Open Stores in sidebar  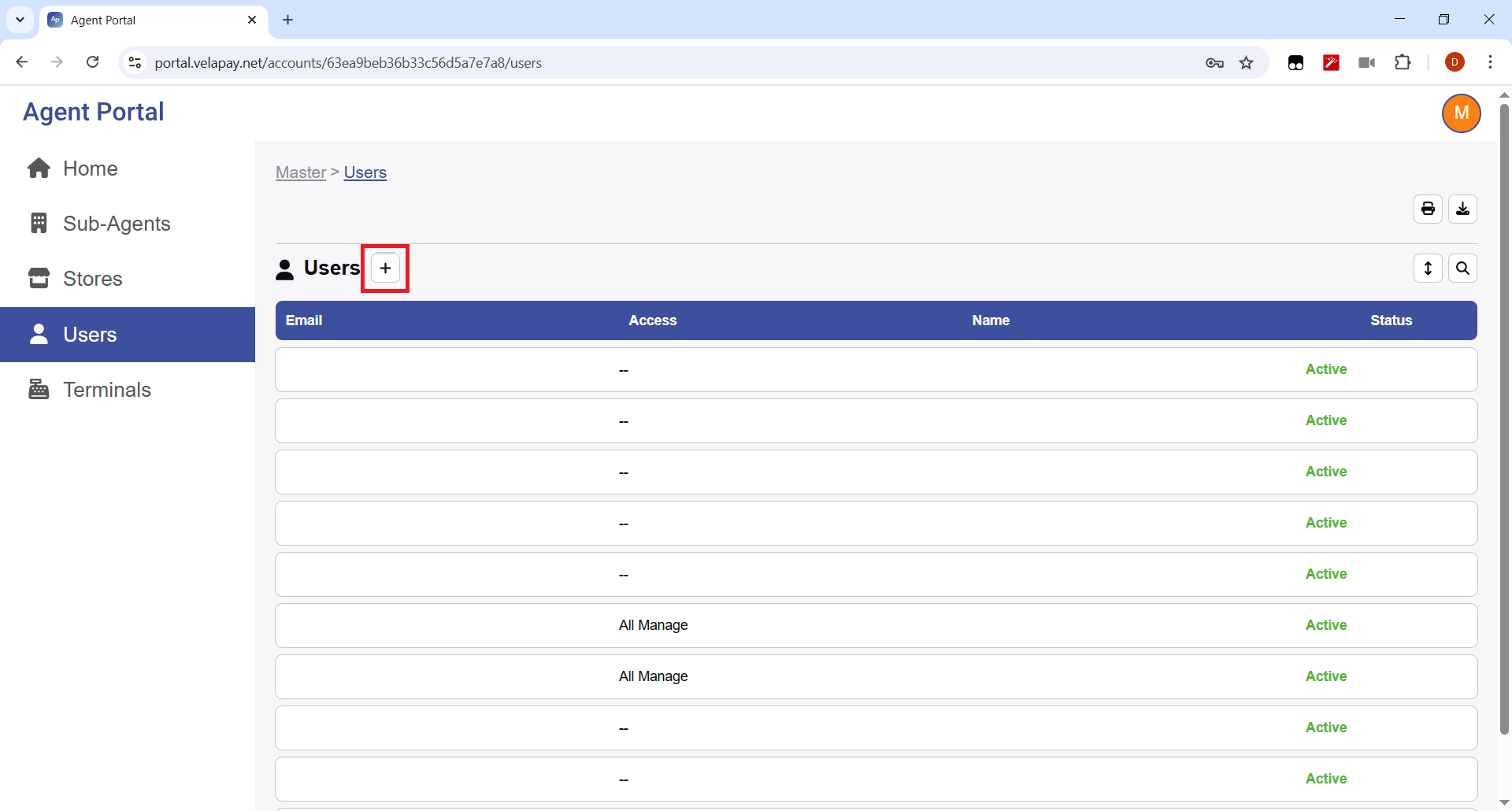[x=128, y=279]
